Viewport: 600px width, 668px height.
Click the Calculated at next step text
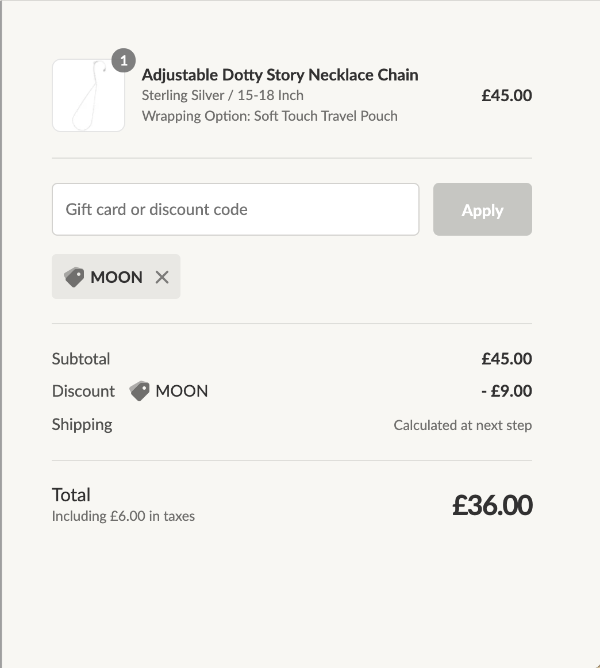click(462, 425)
